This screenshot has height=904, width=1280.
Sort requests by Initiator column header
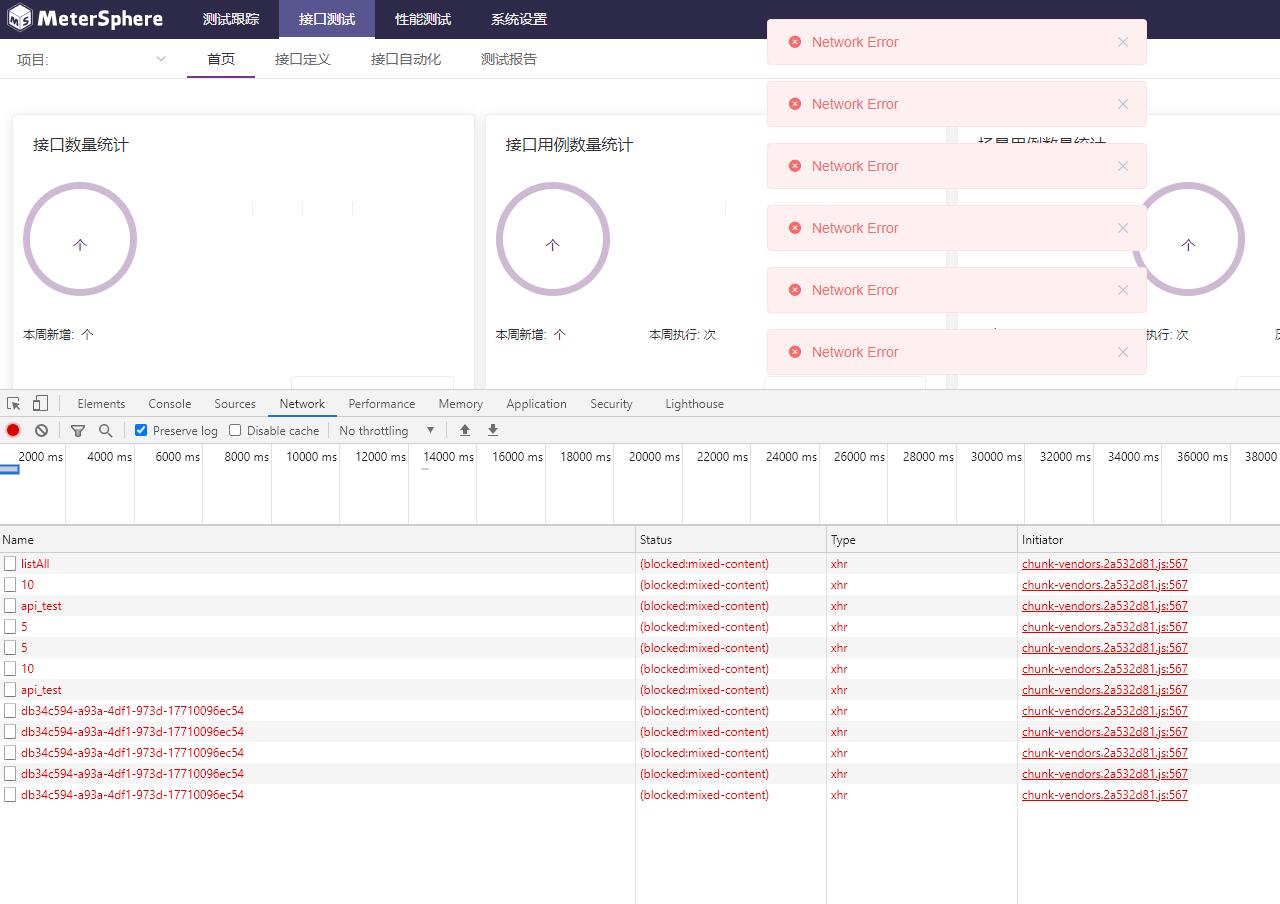click(x=1149, y=540)
